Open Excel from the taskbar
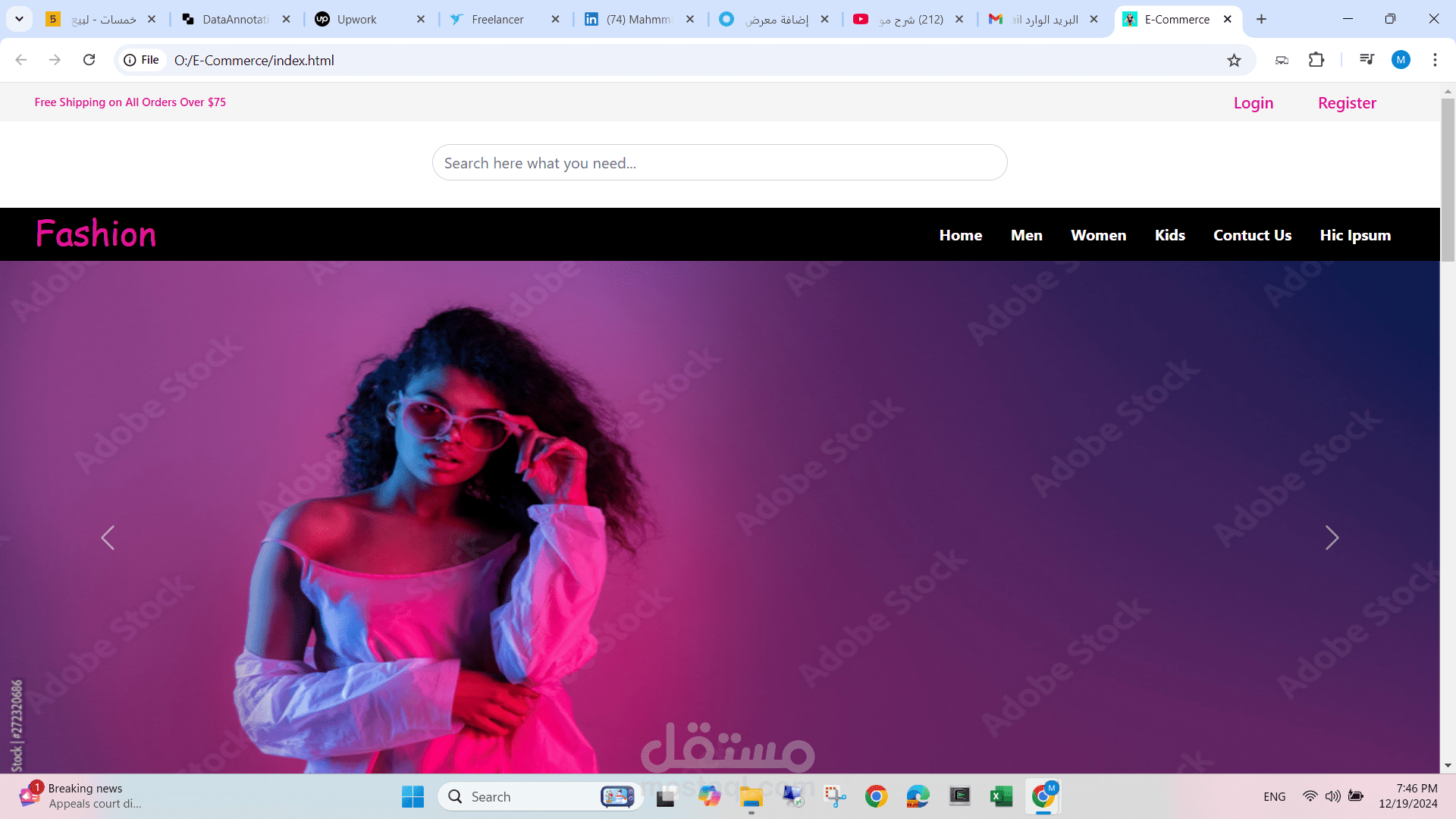The image size is (1456, 819). [1001, 796]
